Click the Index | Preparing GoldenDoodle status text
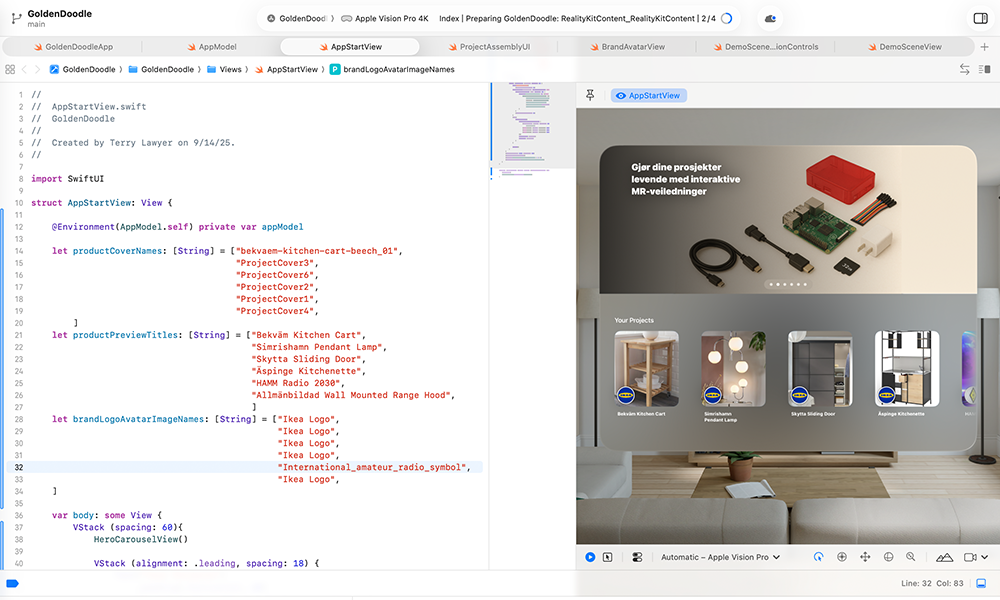 [x=577, y=18]
